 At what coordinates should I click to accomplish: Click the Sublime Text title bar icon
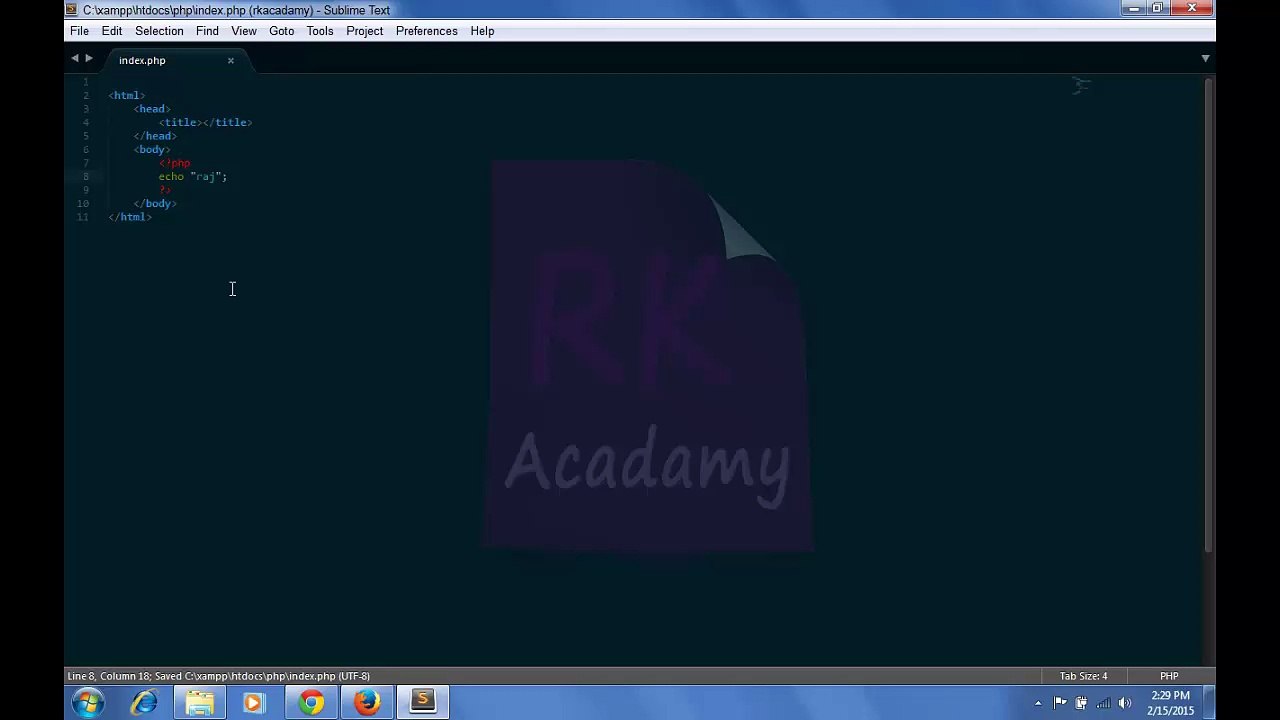coord(71,10)
